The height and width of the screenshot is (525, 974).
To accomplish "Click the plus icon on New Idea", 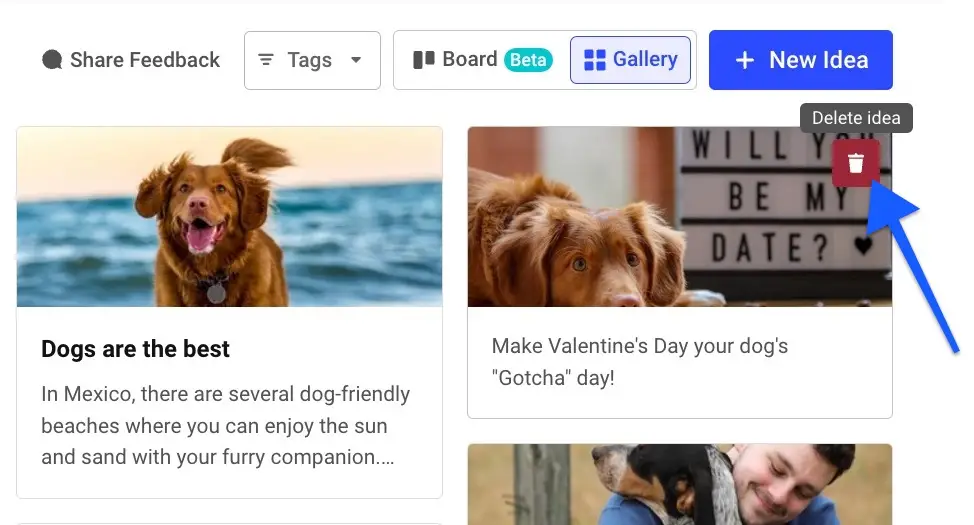I will (x=745, y=60).
